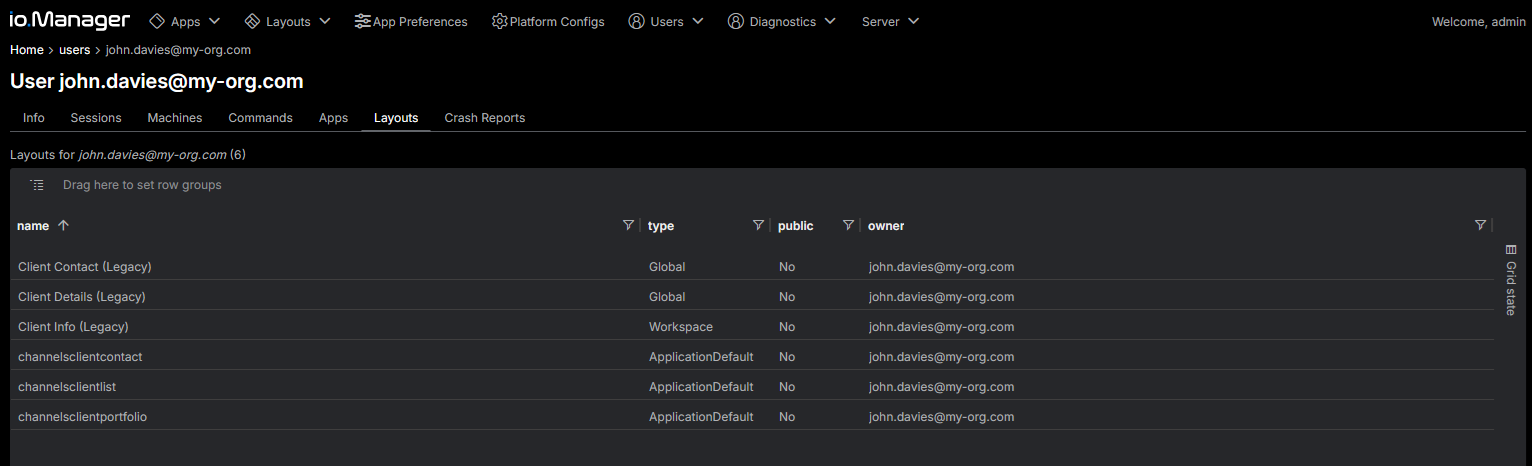Expand the Layouts menu chevron
This screenshot has width=1532, height=466.
click(x=324, y=21)
